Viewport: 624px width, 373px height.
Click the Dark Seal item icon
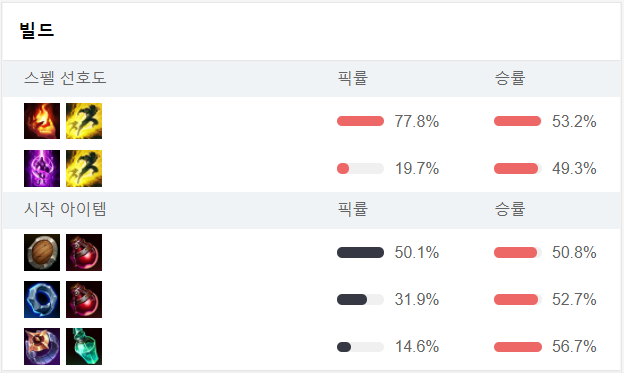(42, 346)
